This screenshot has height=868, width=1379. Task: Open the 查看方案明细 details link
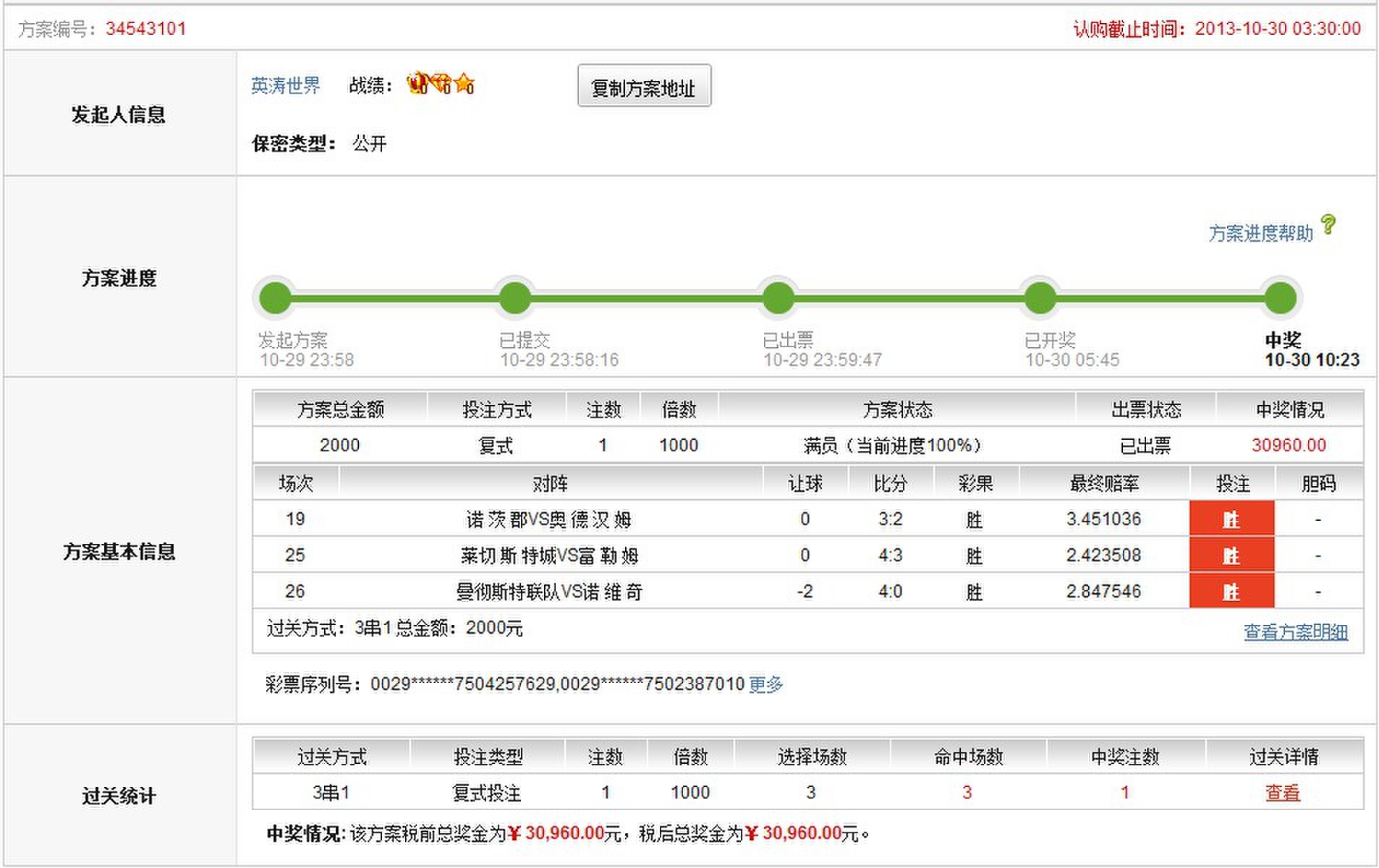click(x=1295, y=631)
